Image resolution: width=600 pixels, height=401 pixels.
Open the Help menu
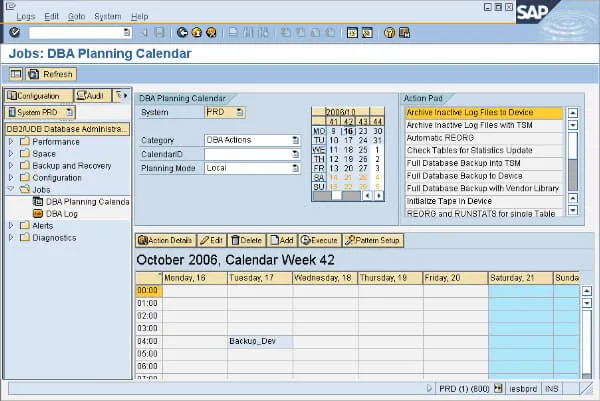(139, 16)
